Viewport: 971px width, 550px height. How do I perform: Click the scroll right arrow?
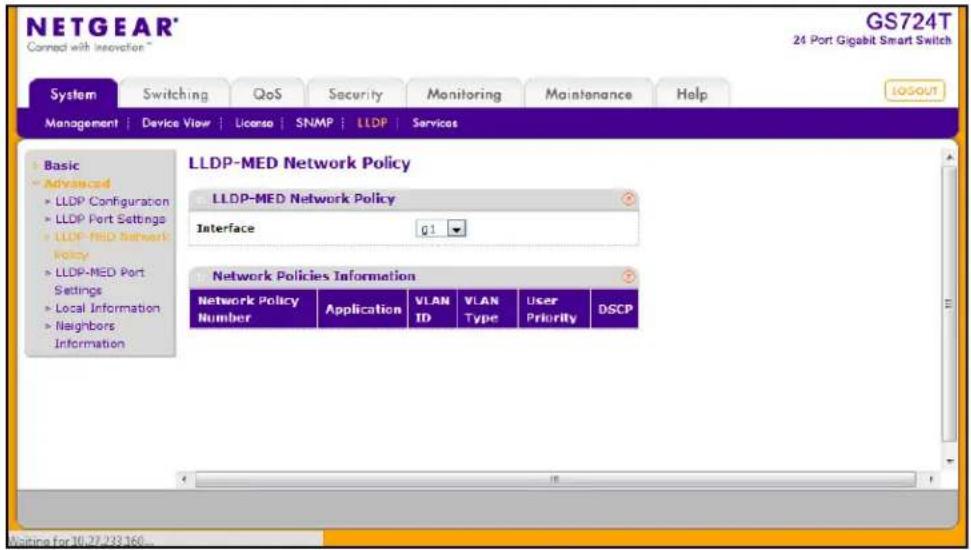(931, 479)
